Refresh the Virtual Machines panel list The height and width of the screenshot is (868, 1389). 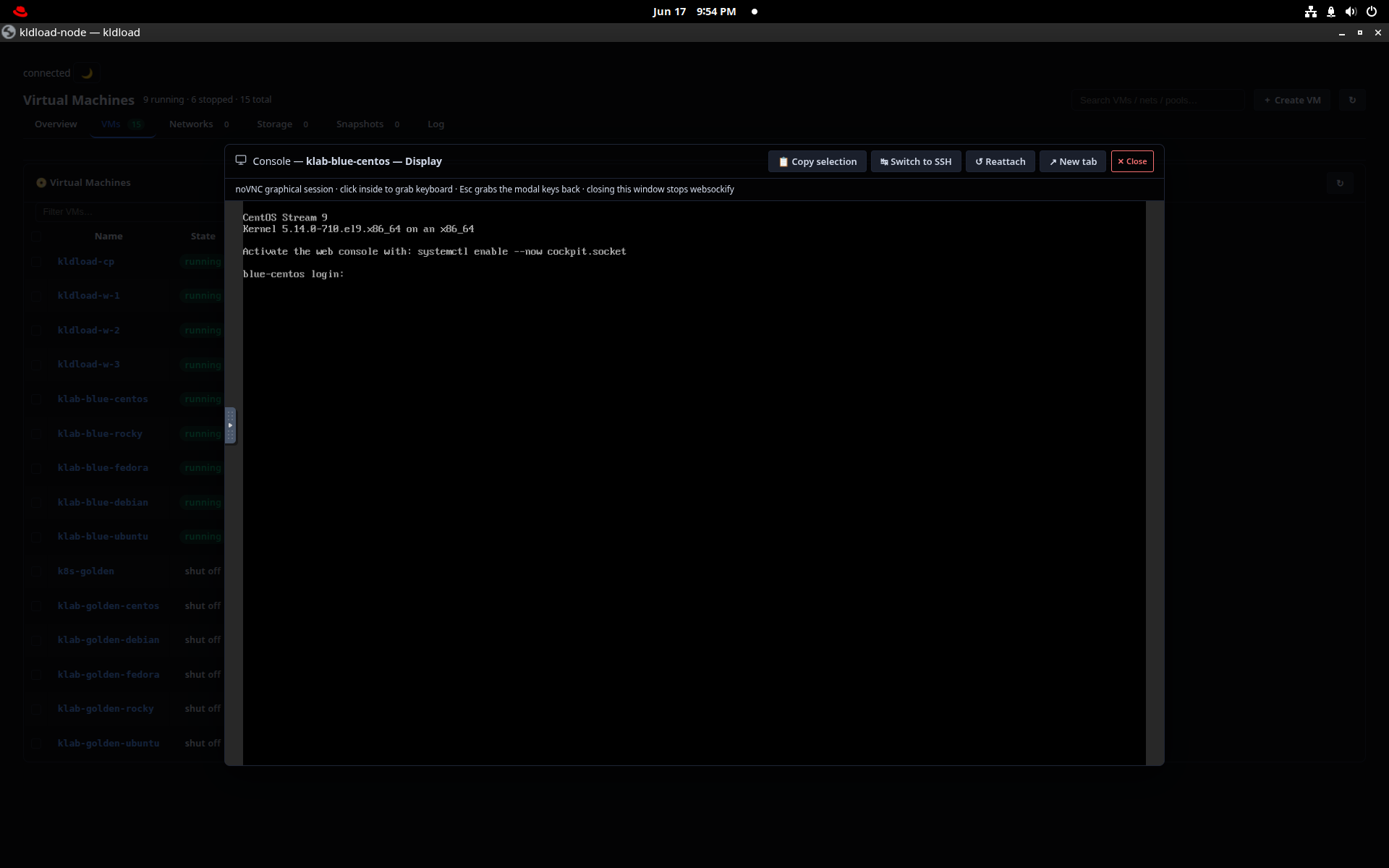pyautogui.click(x=1340, y=183)
